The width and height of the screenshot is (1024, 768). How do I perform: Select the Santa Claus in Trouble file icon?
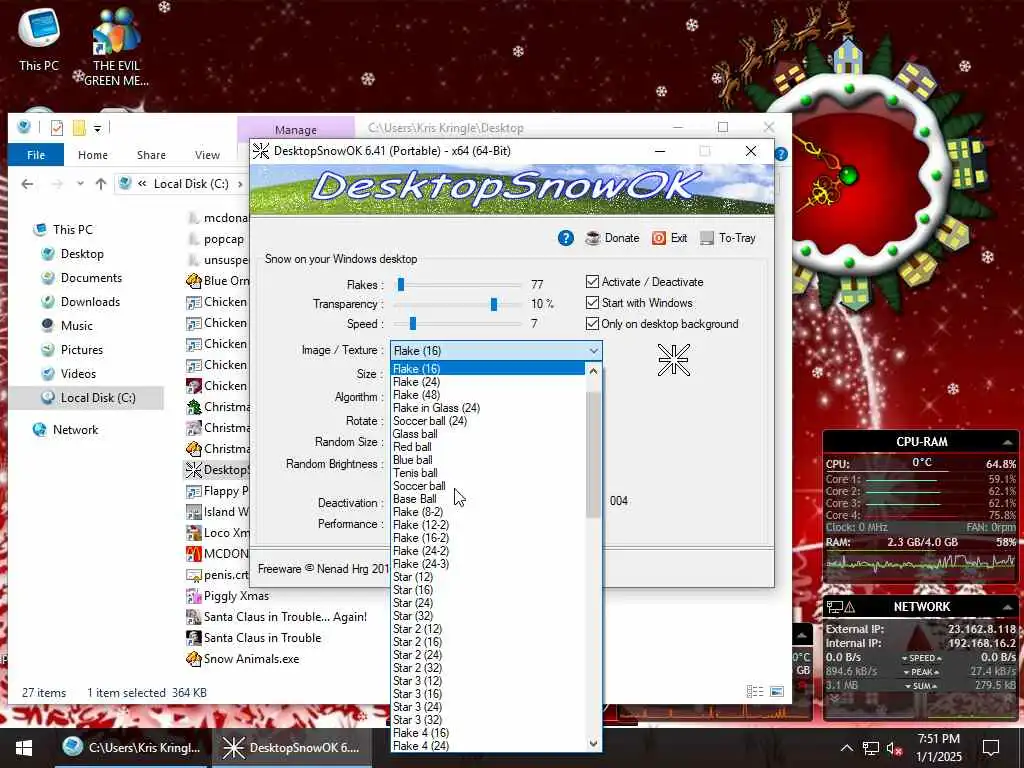click(x=193, y=637)
